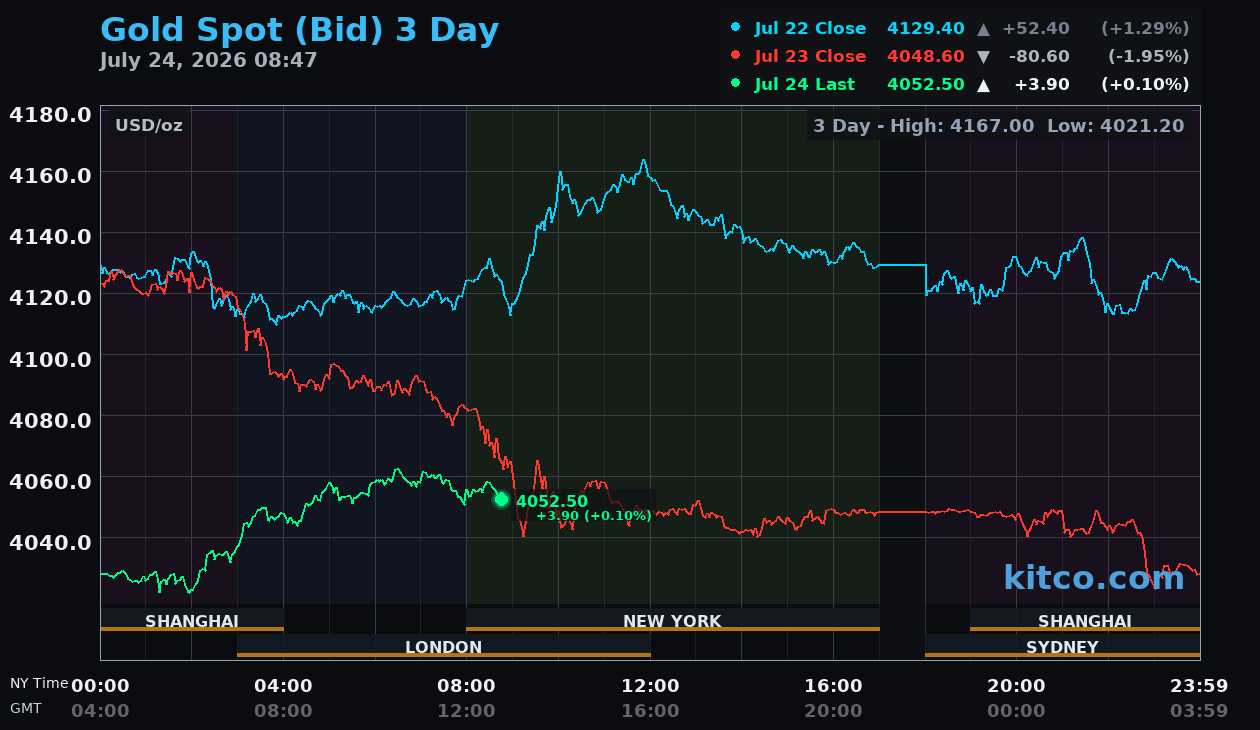Click the USD/oz unit label
Viewport: 1260px width, 730px height.
pyautogui.click(x=149, y=126)
